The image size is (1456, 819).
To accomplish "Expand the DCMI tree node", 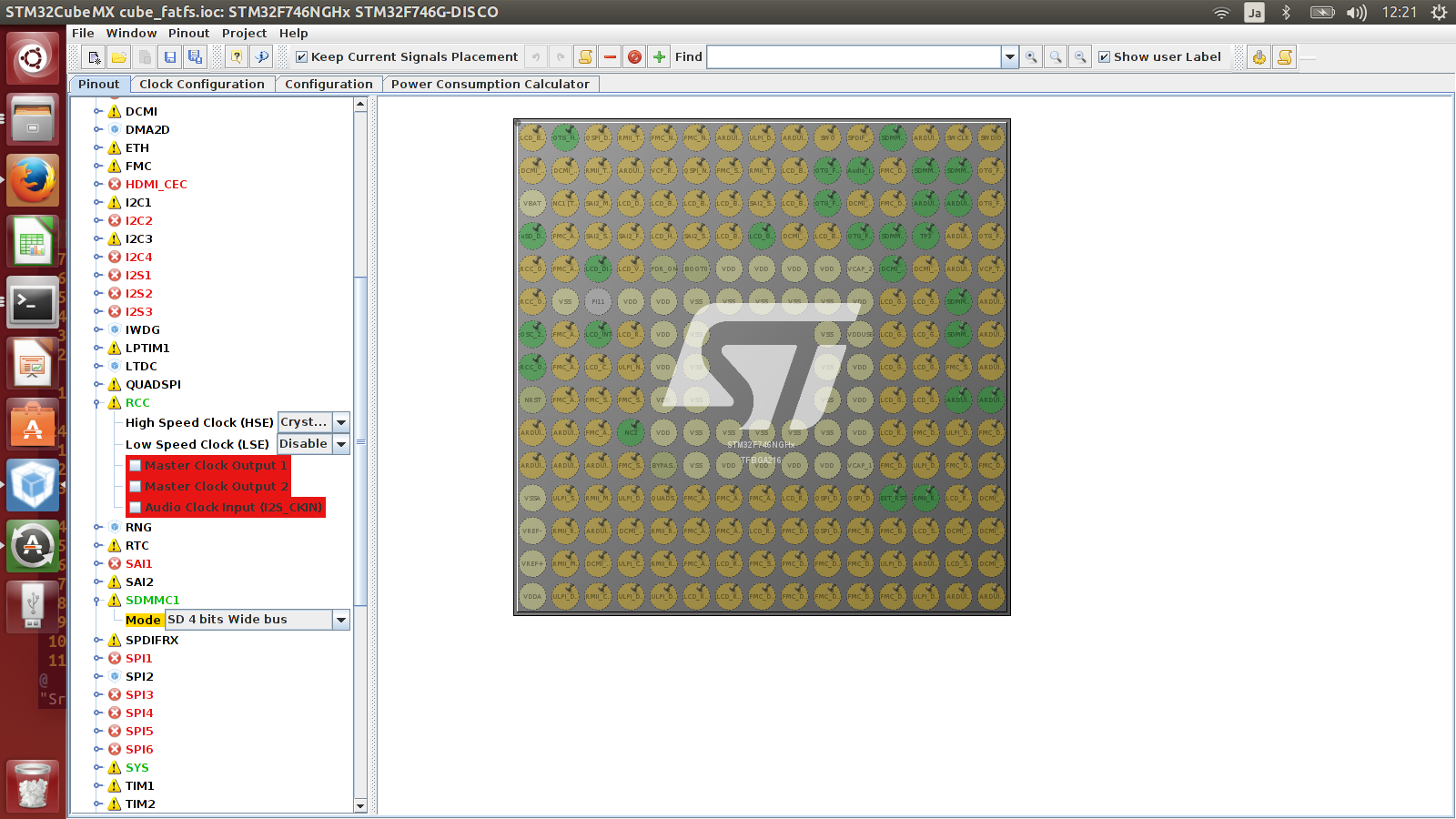I will (97, 112).
